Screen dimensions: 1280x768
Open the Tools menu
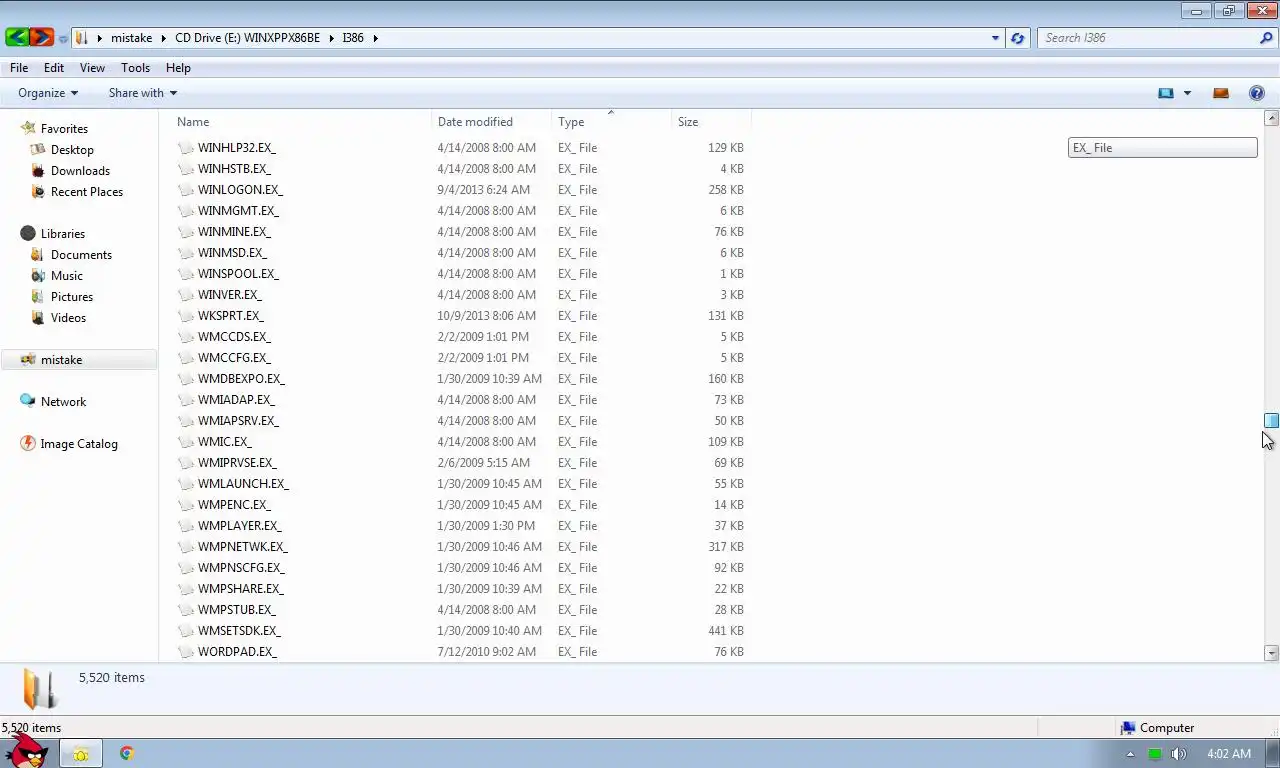pyautogui.click(x=135, y=68)
